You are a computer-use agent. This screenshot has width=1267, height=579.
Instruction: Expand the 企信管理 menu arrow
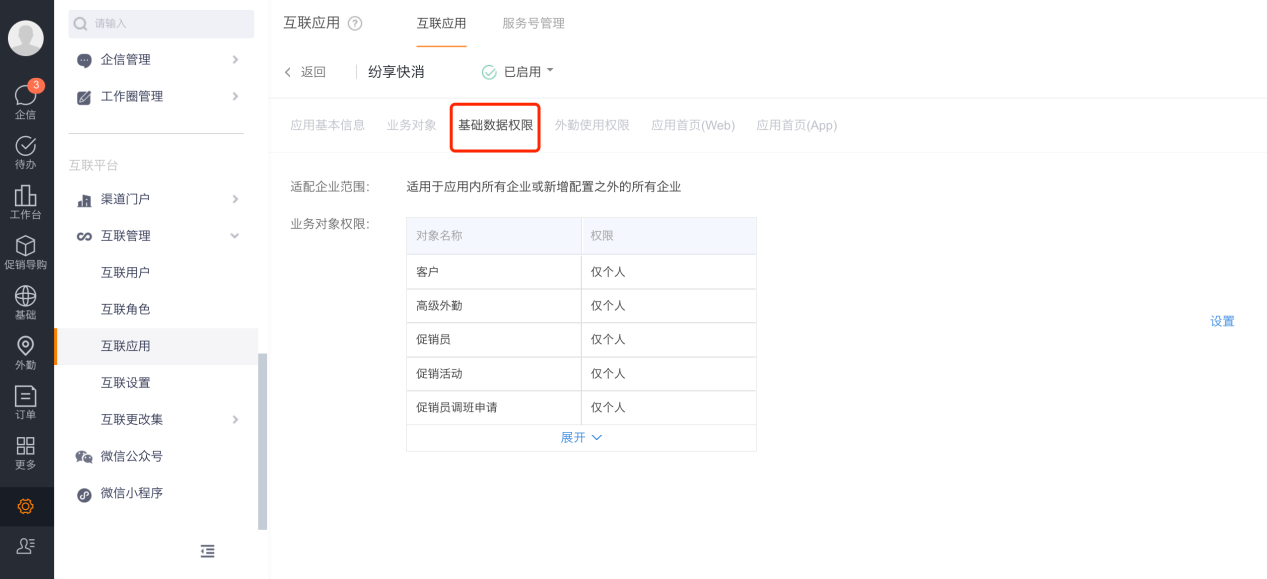(x=235, y=60)
